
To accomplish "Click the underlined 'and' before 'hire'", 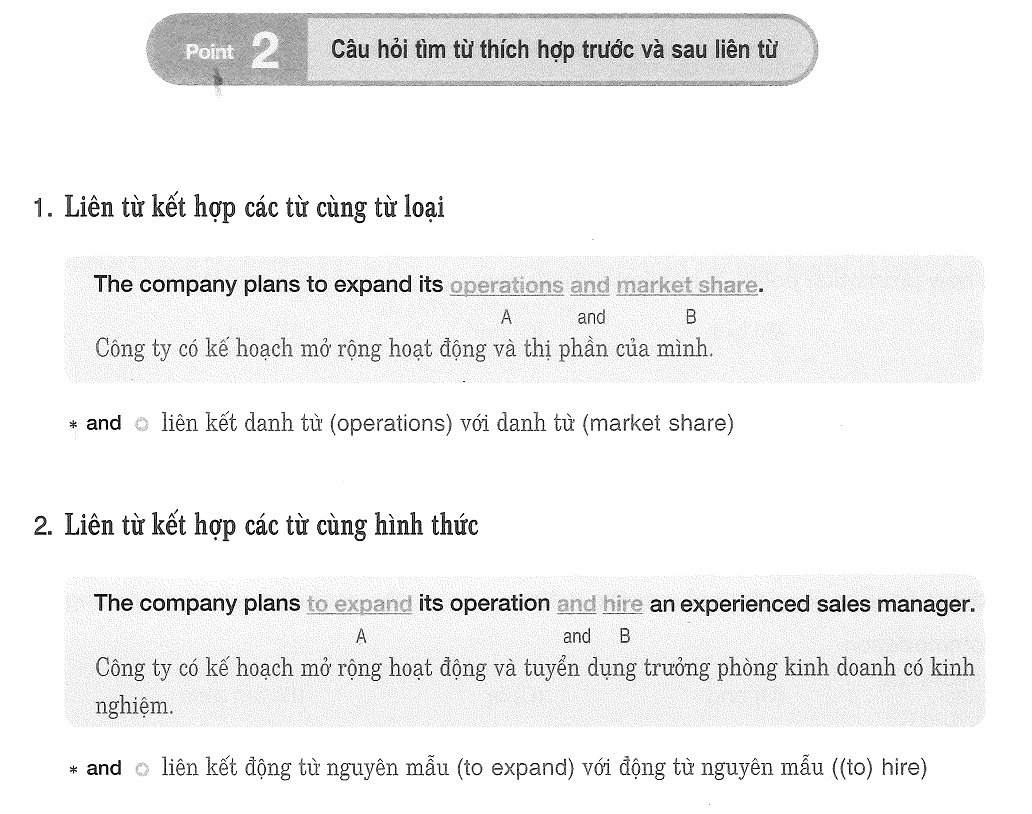I will click(x=577, y=603).
